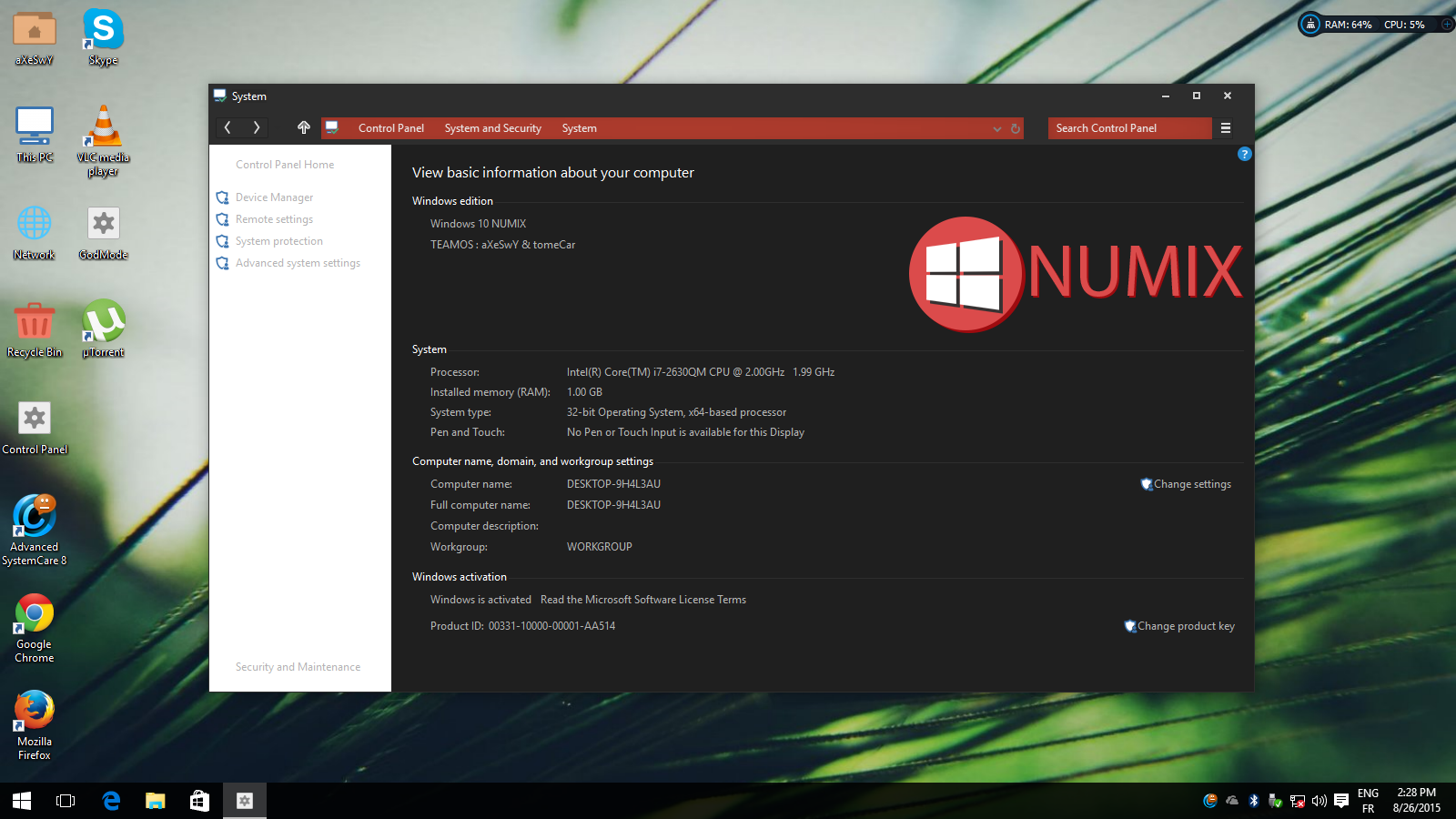
Task: Open the Action Center notifications icon
Action: [1341, 801]
